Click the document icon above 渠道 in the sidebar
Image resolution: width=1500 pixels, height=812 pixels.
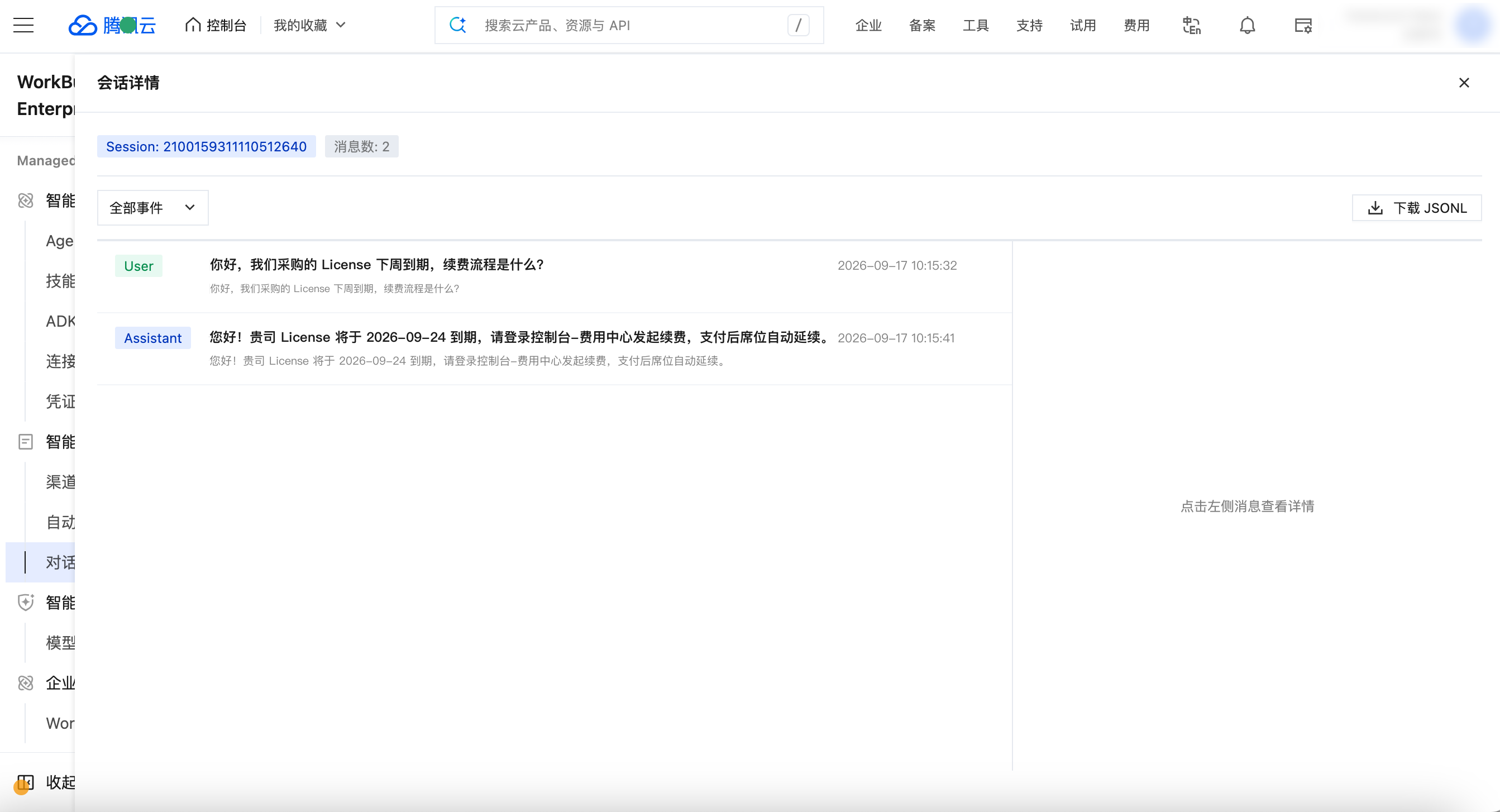26,442
